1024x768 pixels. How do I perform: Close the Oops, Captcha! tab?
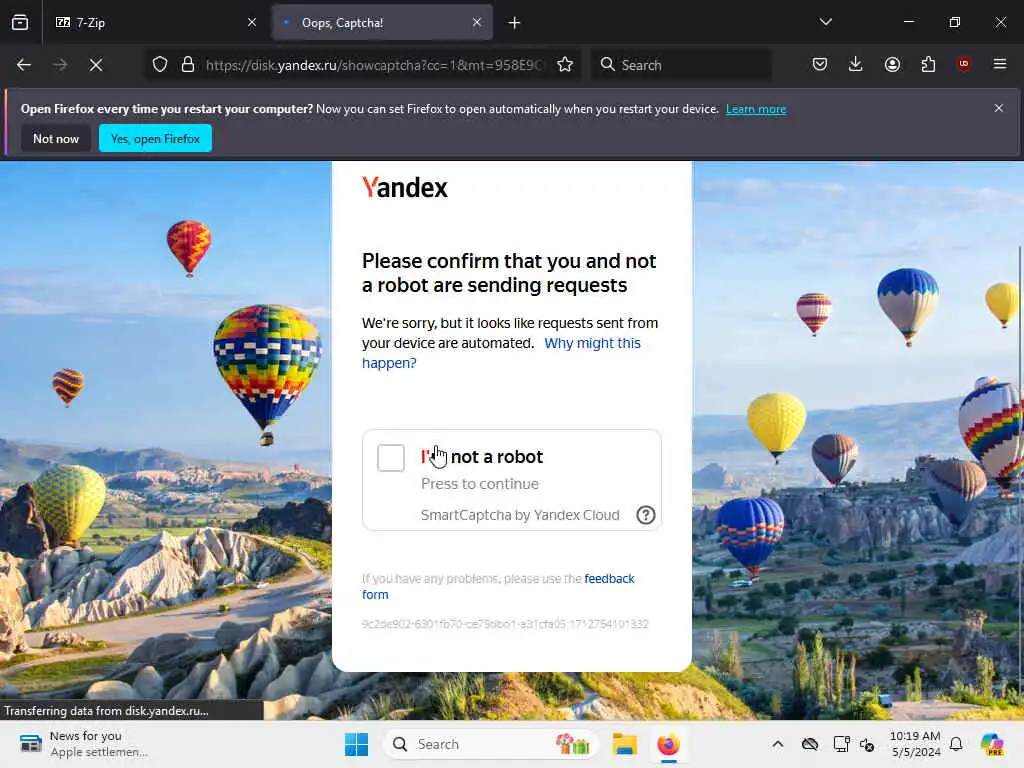click(x=477, y=23)
